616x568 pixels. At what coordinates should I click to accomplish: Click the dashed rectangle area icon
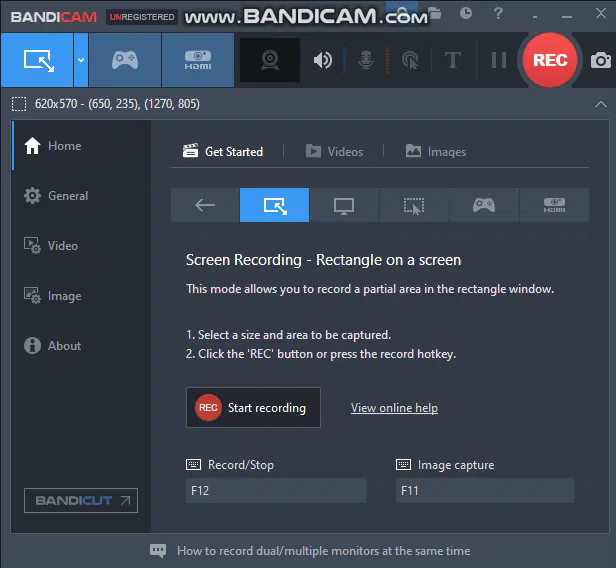pos(19,104)
